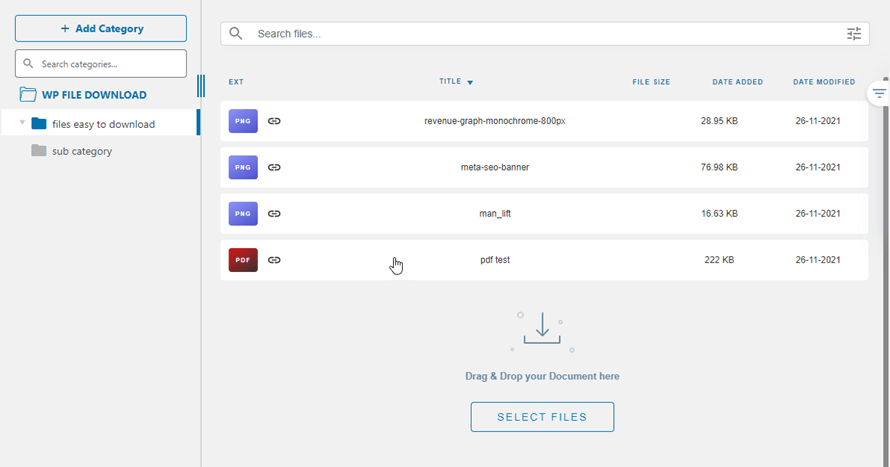Click the link icon on pdf test row
This screenshot has height=467, width=890.
pyautogui.click(x=274, y=260)
